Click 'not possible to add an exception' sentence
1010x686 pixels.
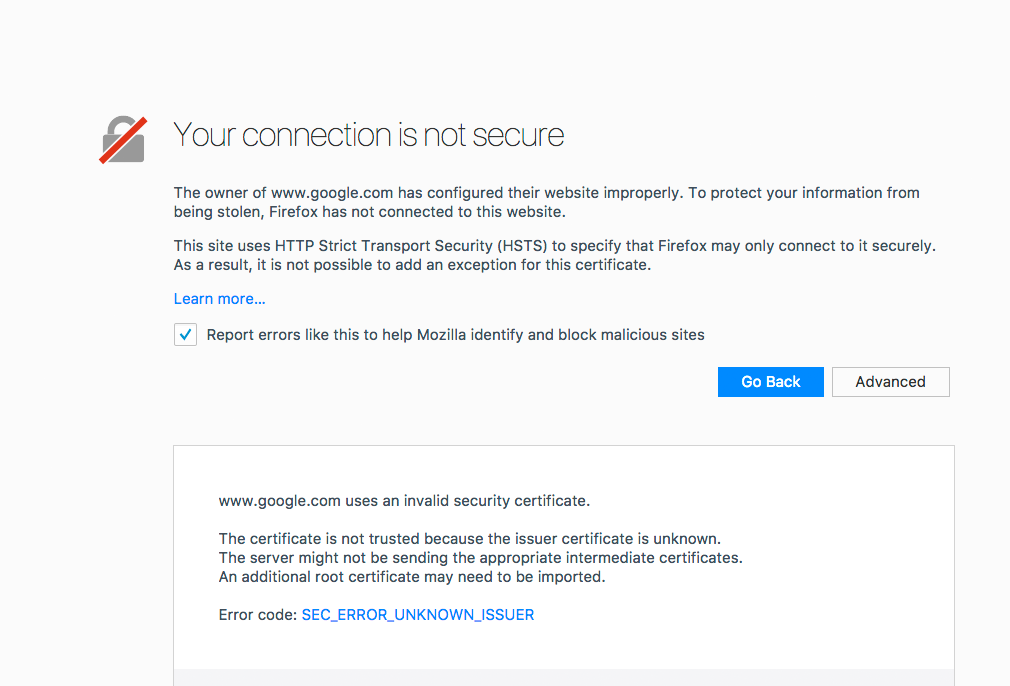click(x=412, y=265)
